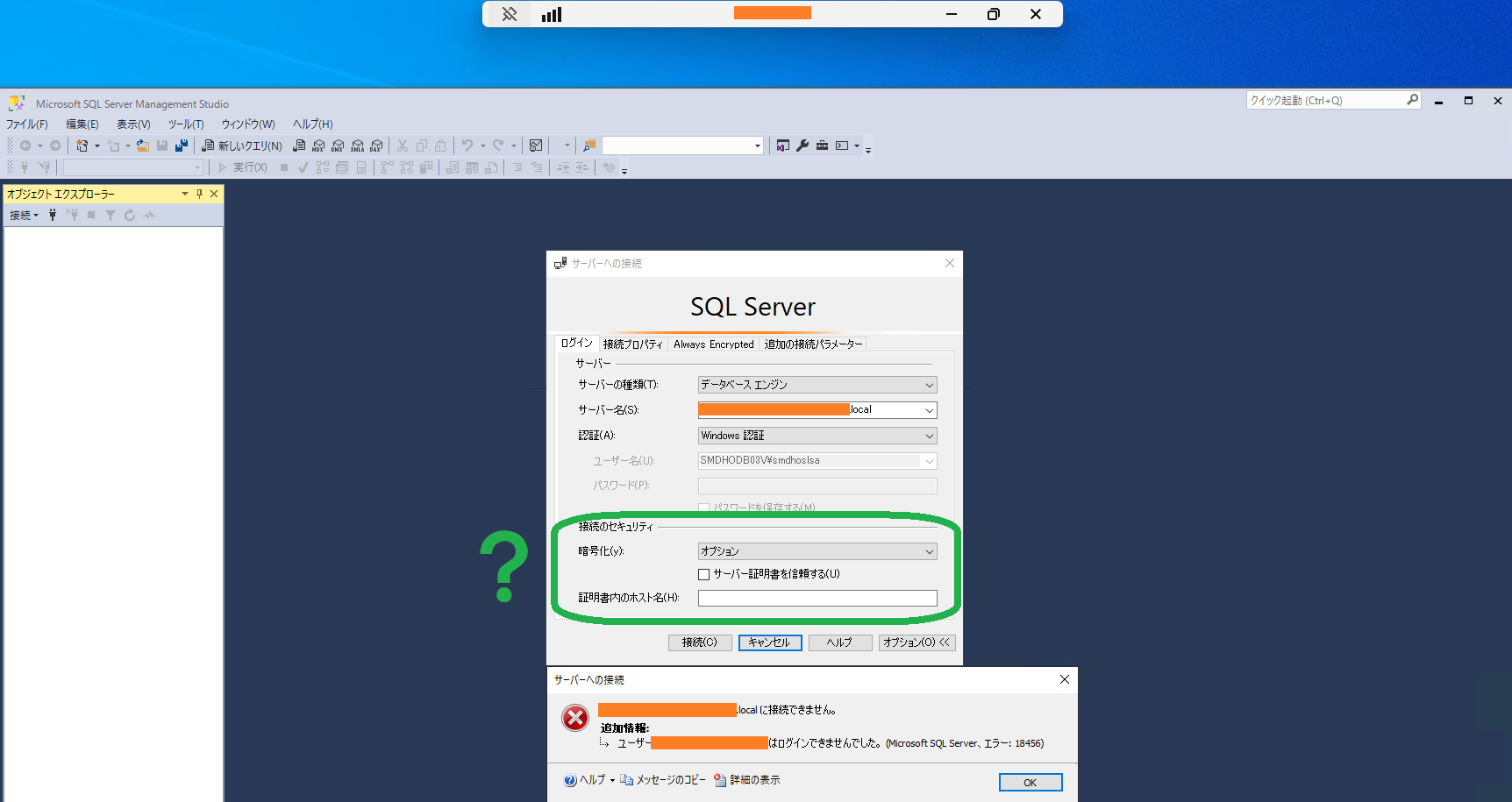Click the Save All toolbar icon
Screen dimensions: 1512x802
[182, 145]
